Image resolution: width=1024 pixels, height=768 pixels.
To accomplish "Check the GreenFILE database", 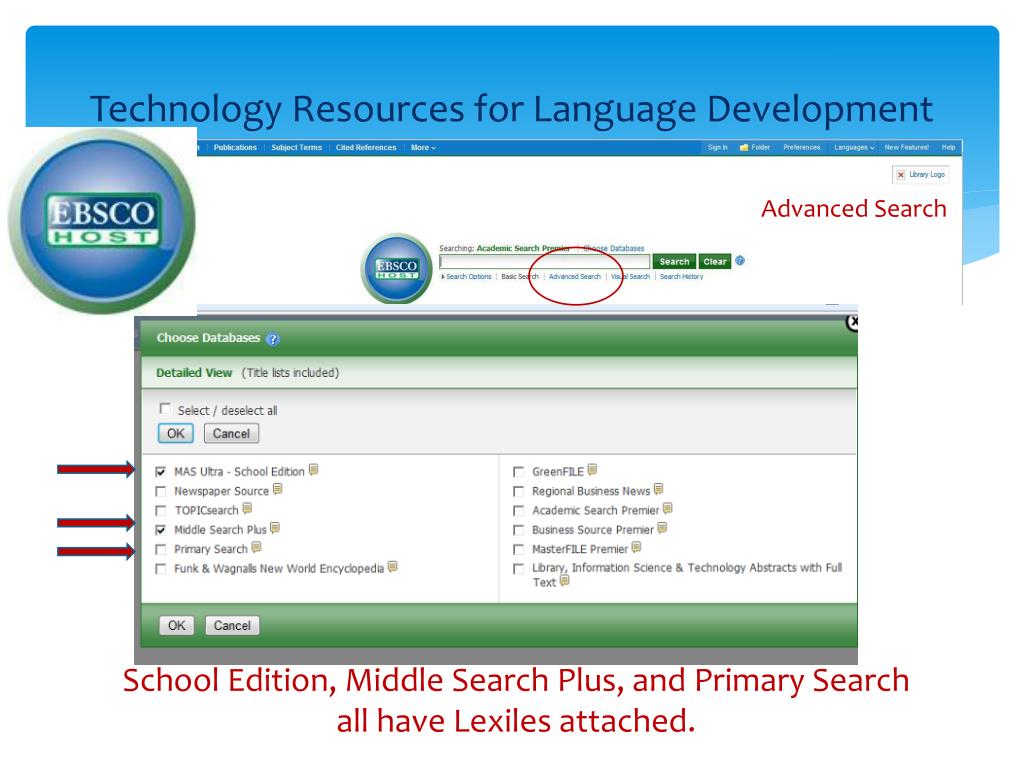I will 519,472.
